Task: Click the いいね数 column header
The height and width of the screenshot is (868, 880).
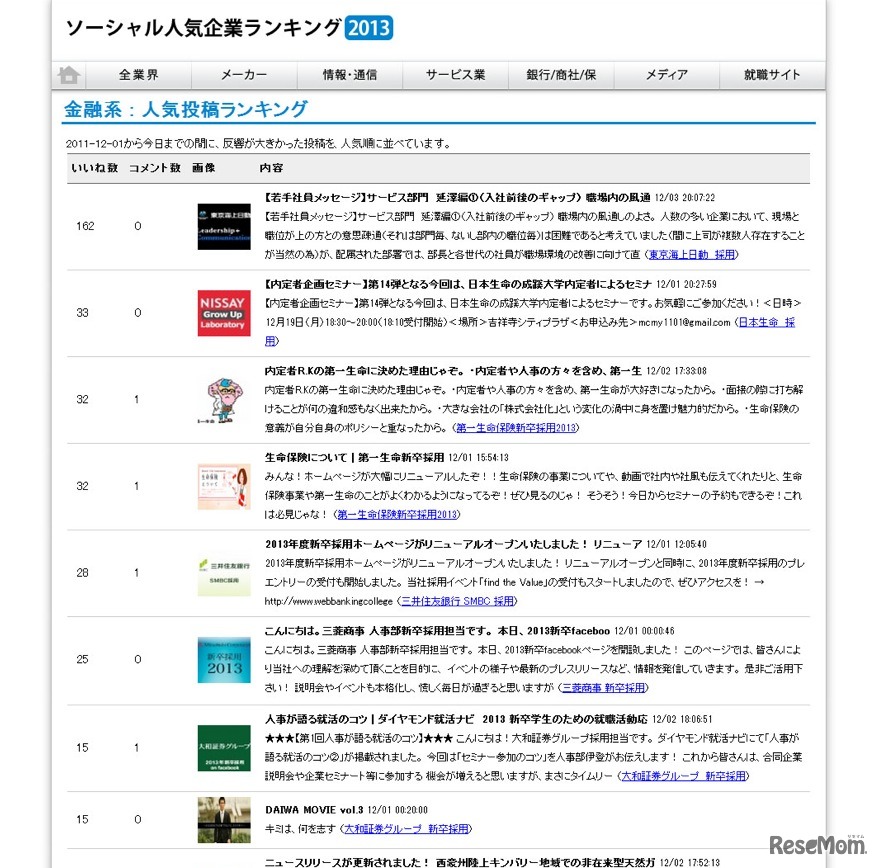Action: tap(94, 168)
